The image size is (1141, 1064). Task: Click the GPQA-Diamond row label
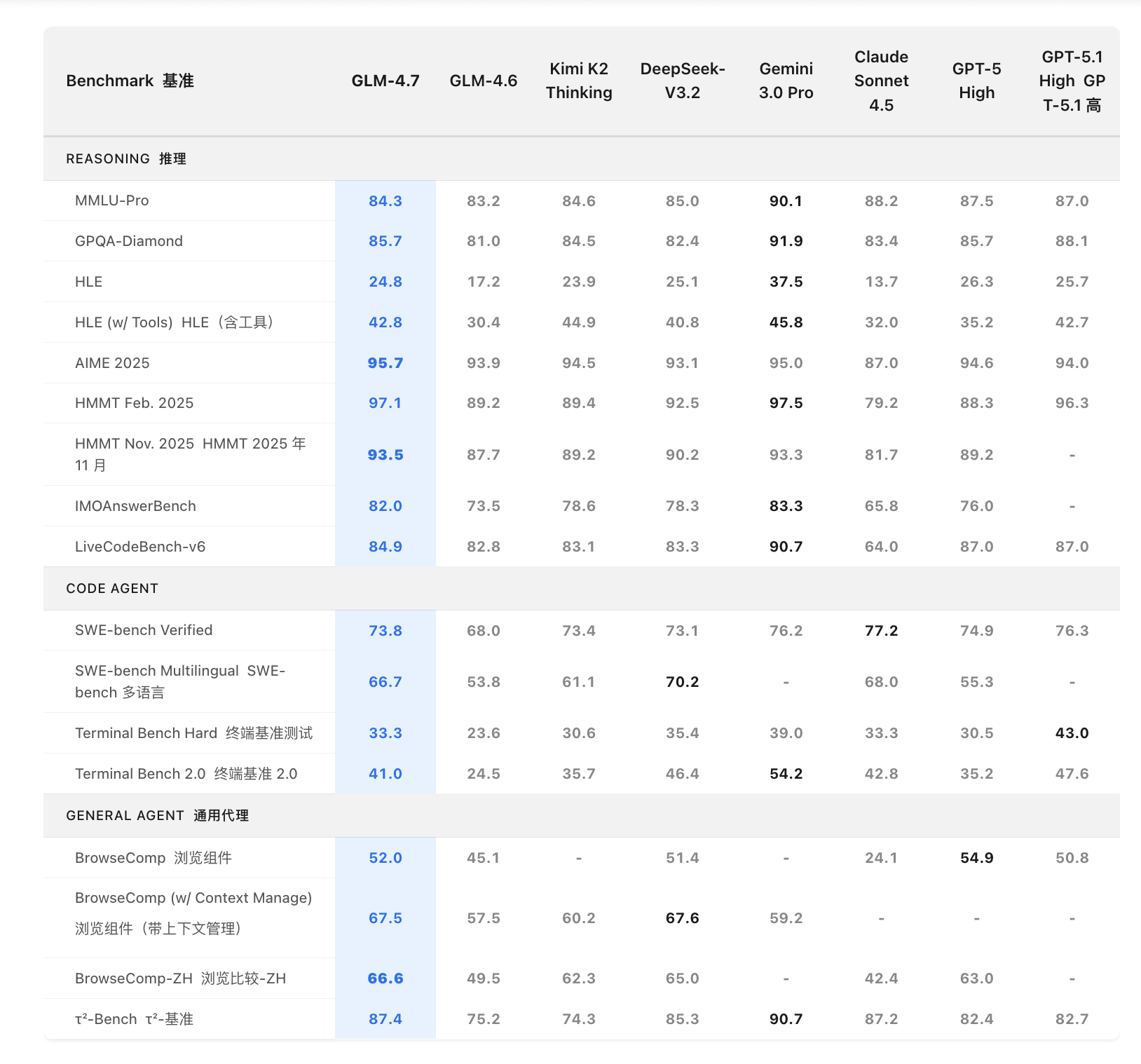pos(129,241)
